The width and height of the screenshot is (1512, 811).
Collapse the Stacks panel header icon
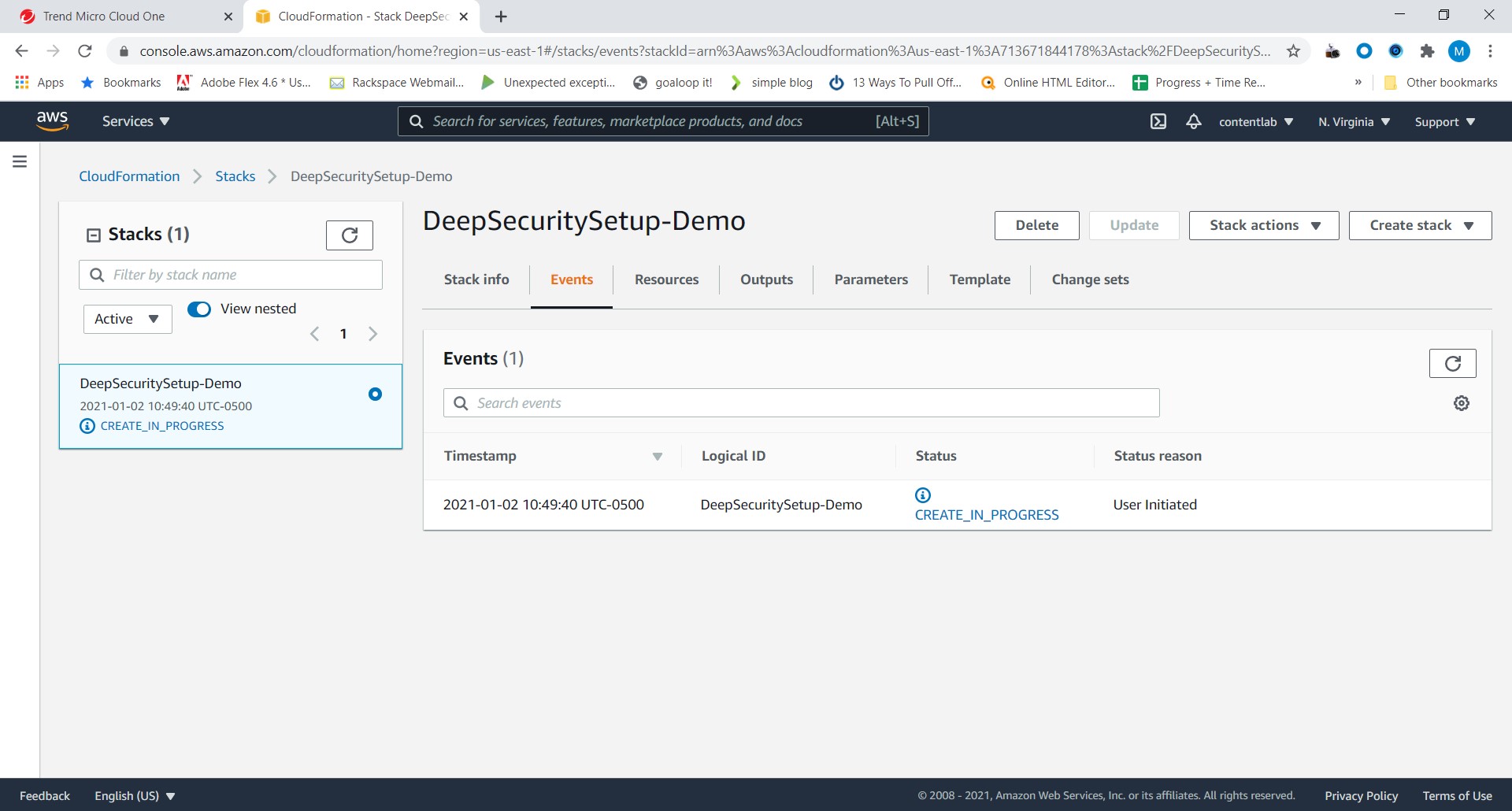pyautogui.click(x=94, y=235)
